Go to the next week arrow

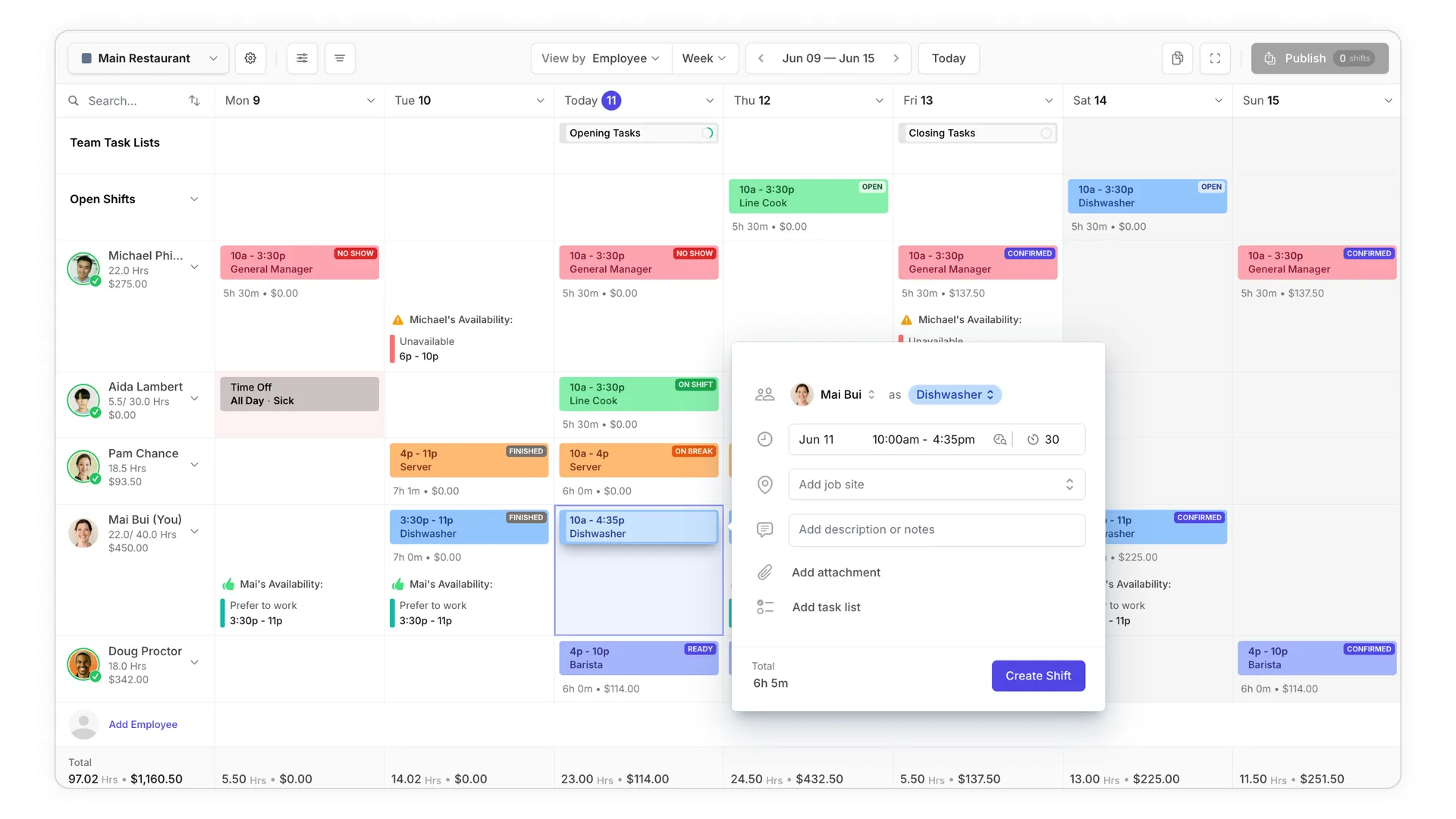[x=896, y=58]
